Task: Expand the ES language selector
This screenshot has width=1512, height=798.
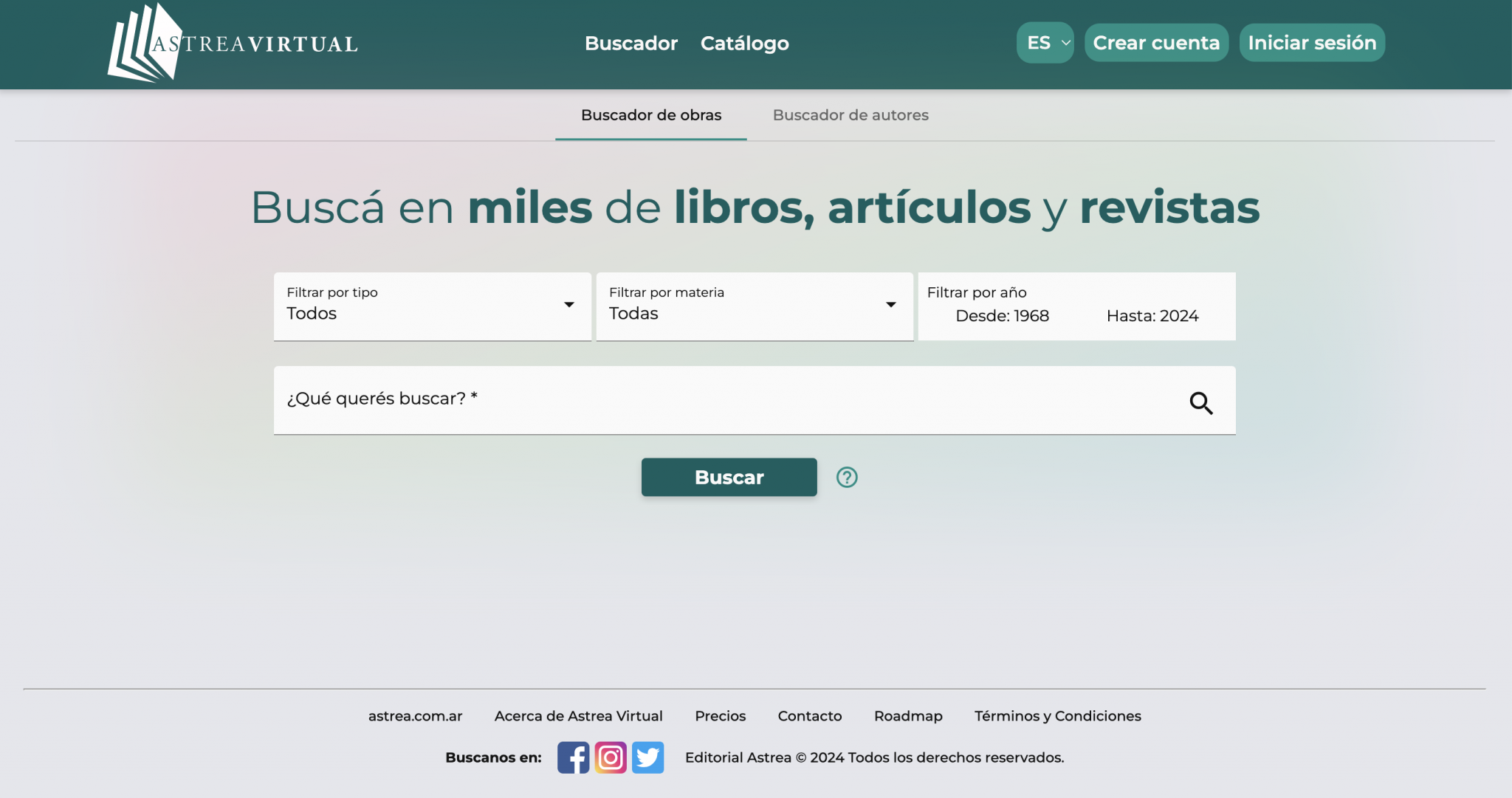Action: [x=1045, y=43]
